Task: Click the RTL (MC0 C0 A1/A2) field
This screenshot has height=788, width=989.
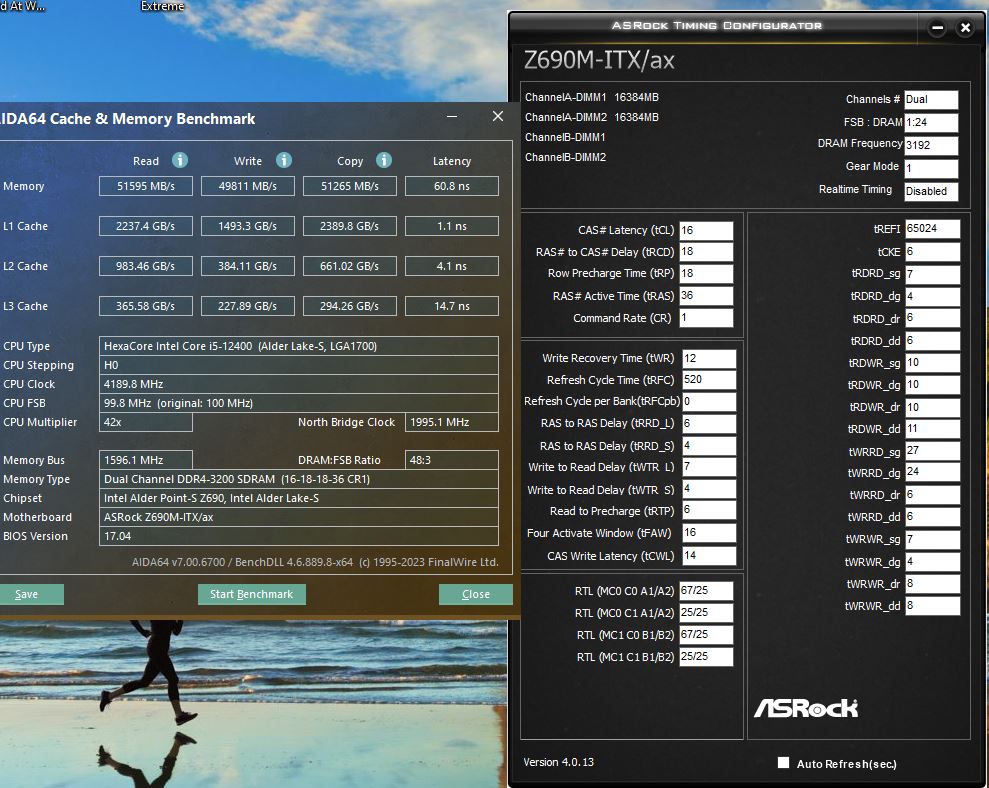Action: (706, 591)
